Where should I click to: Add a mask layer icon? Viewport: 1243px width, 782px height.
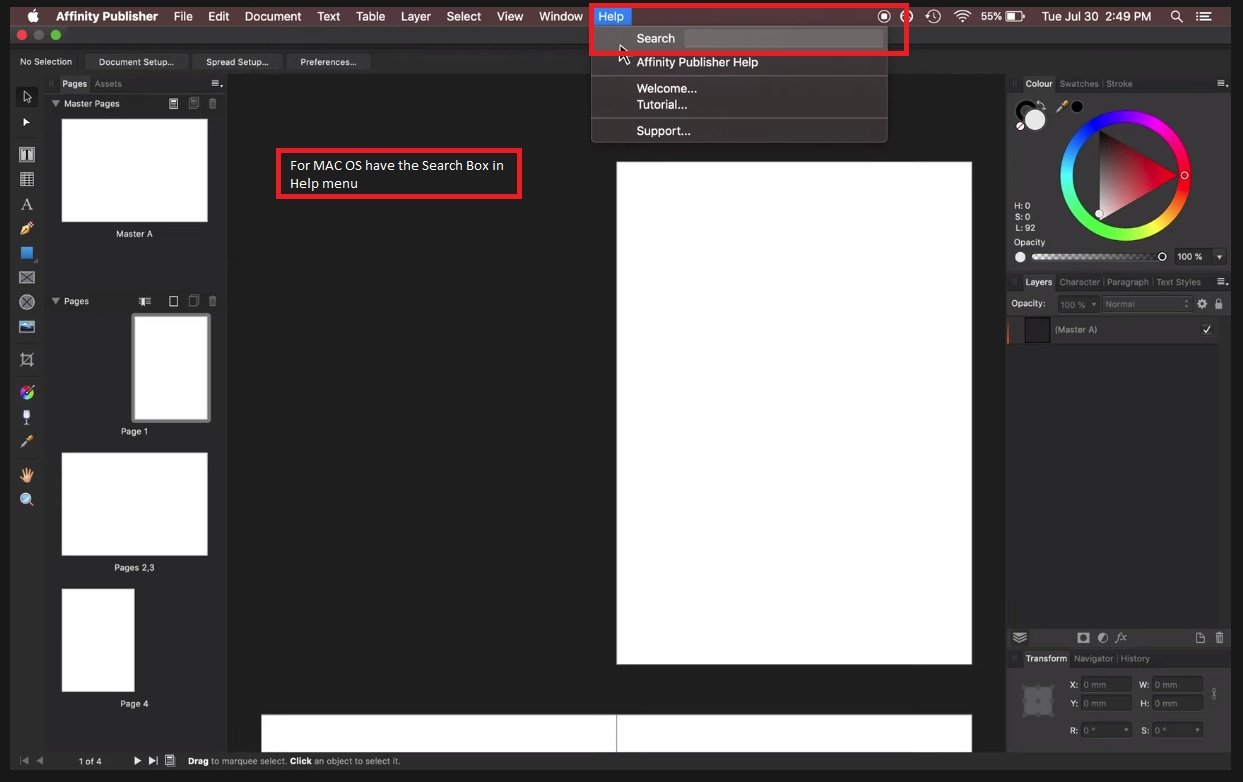(1083, 638)
